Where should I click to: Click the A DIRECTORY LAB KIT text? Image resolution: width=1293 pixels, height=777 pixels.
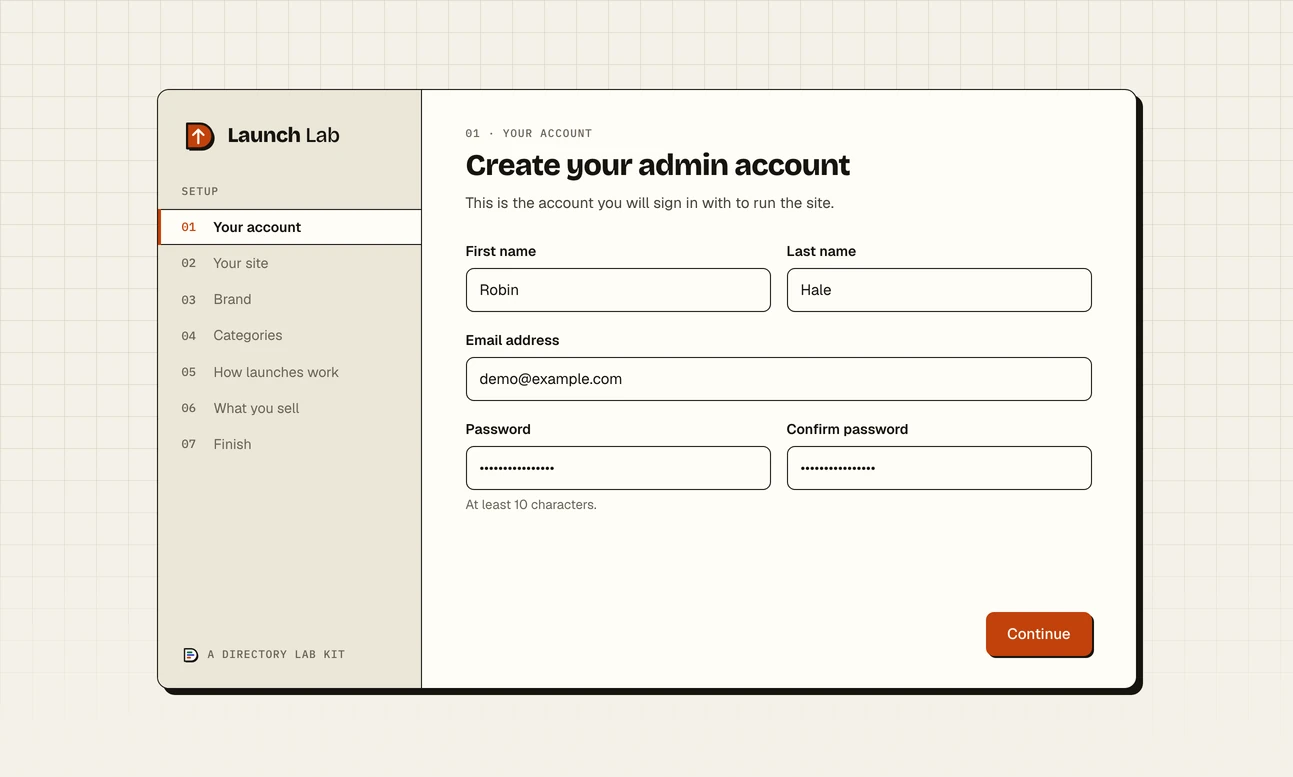coord(276,655)
